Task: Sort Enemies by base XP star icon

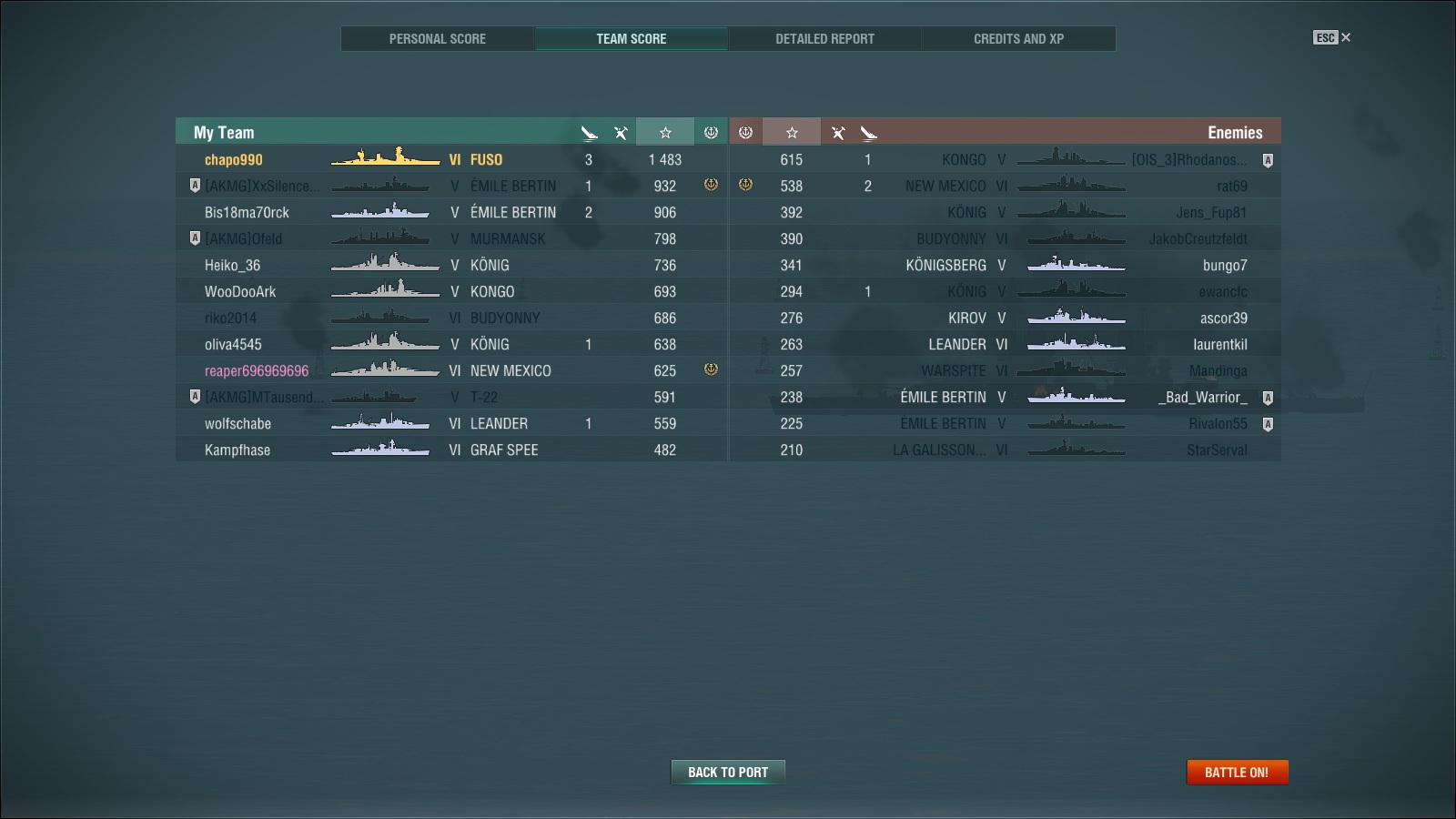Action: (x=792, y=133)
